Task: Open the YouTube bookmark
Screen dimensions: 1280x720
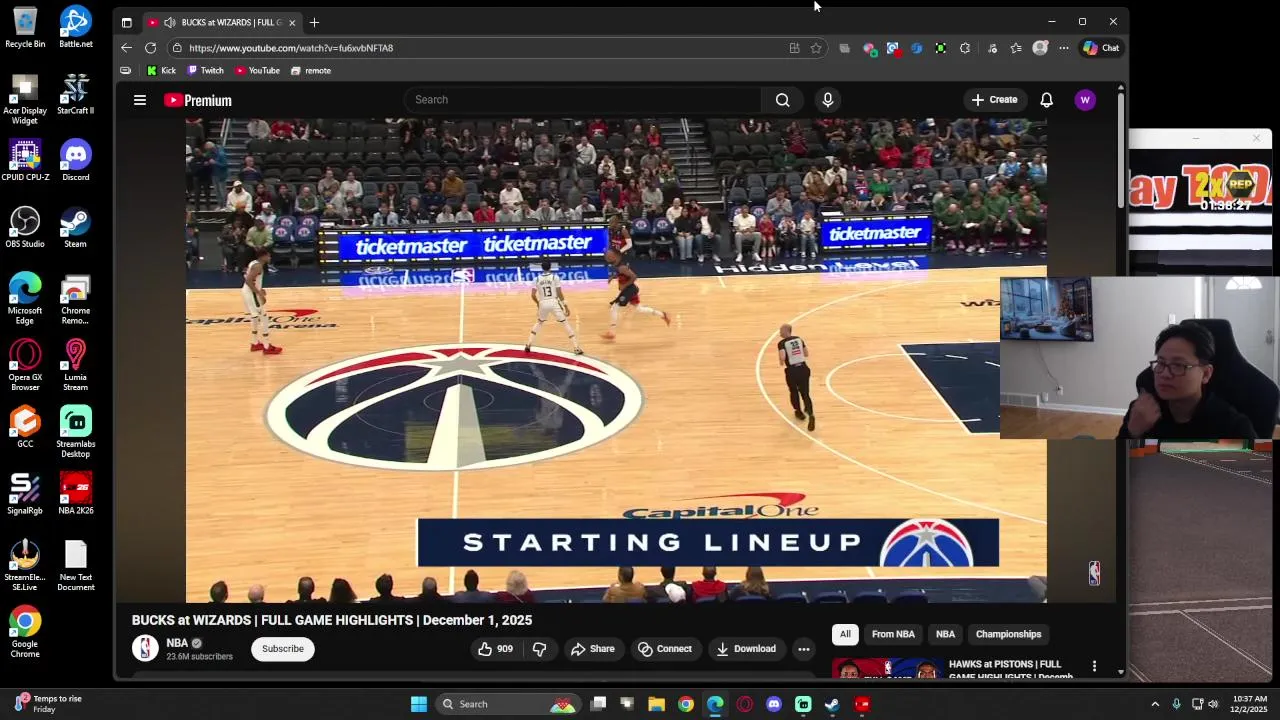Action: coord(257,71)
